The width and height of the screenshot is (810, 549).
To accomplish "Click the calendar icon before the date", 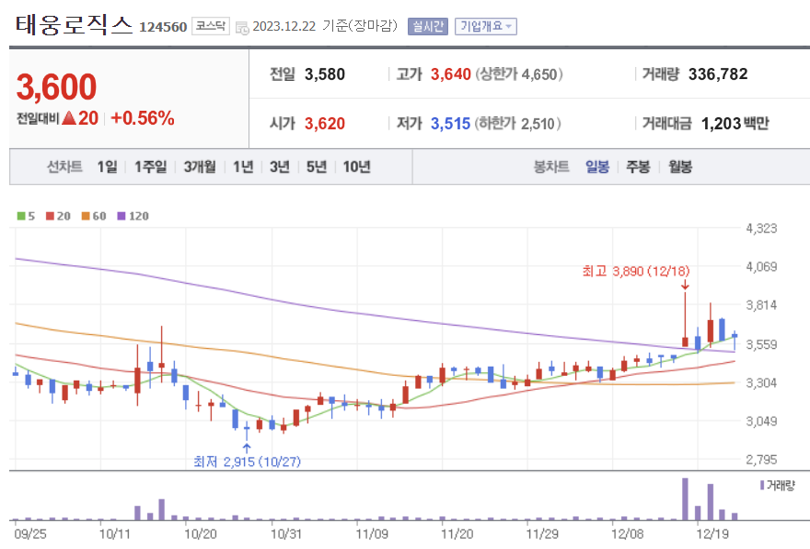I will pos(242,28).
